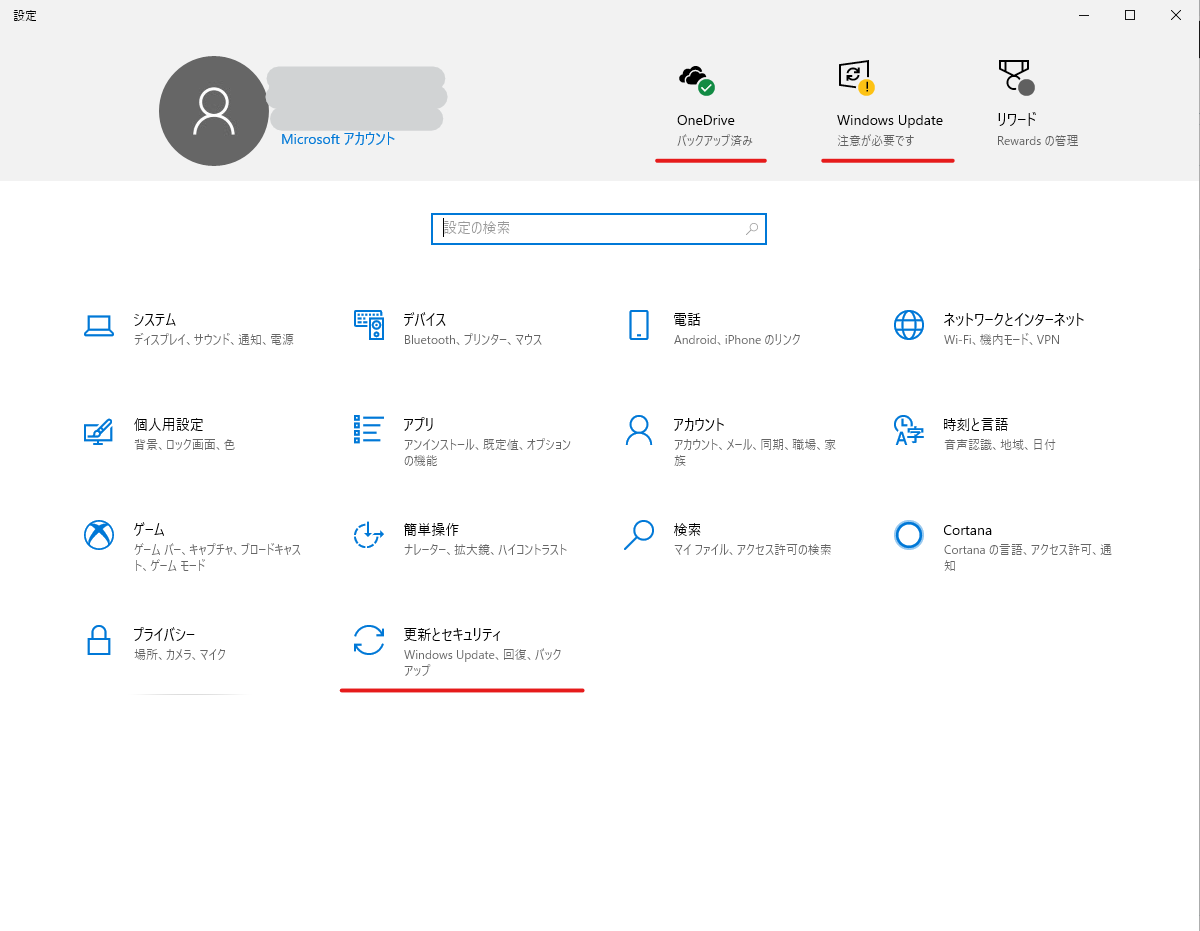This screenshot has height=931, width=1200.
Task: Click the search magnifier in settings search box
Action: (x=752, y=229)
